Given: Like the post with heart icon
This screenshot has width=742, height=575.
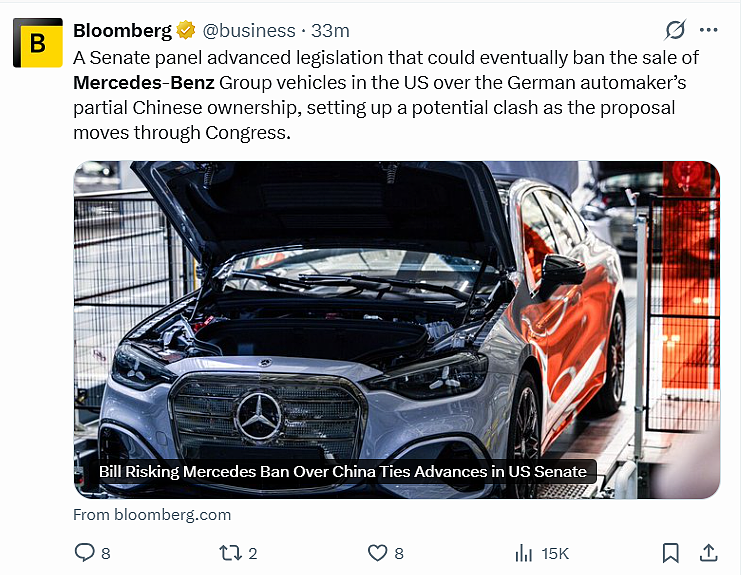Looking at the screenshot, I should tap(378, 553).
